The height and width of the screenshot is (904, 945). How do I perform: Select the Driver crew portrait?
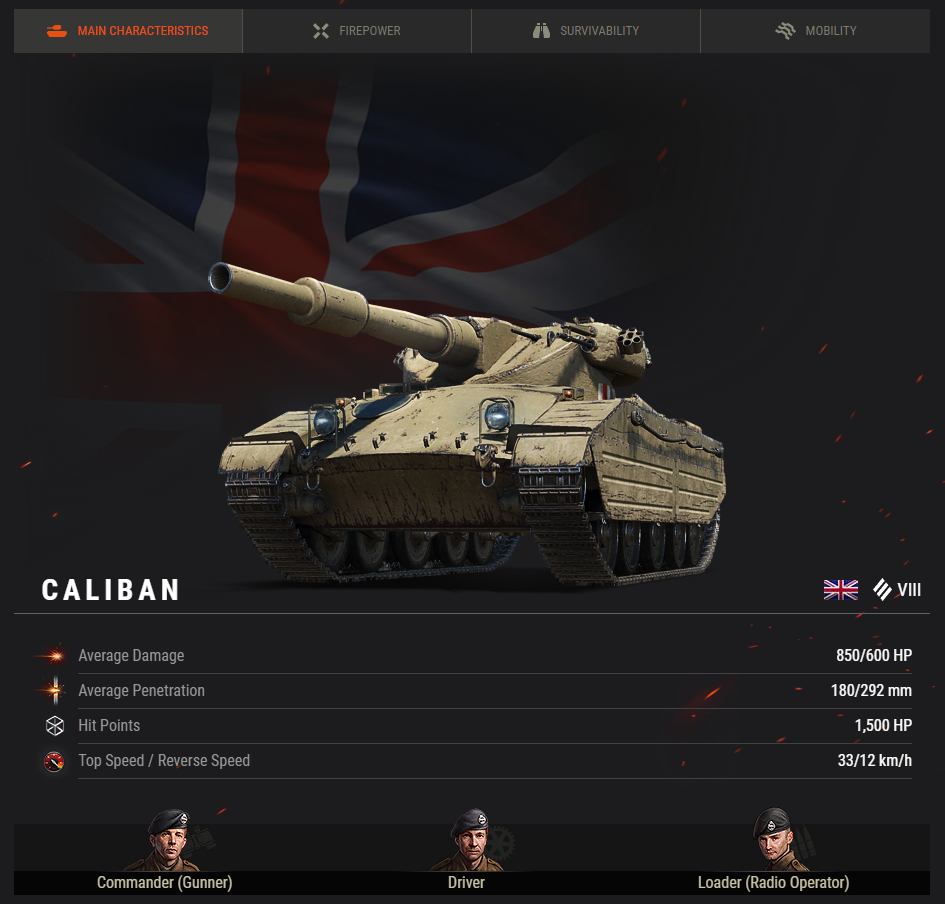coord(470,840)
